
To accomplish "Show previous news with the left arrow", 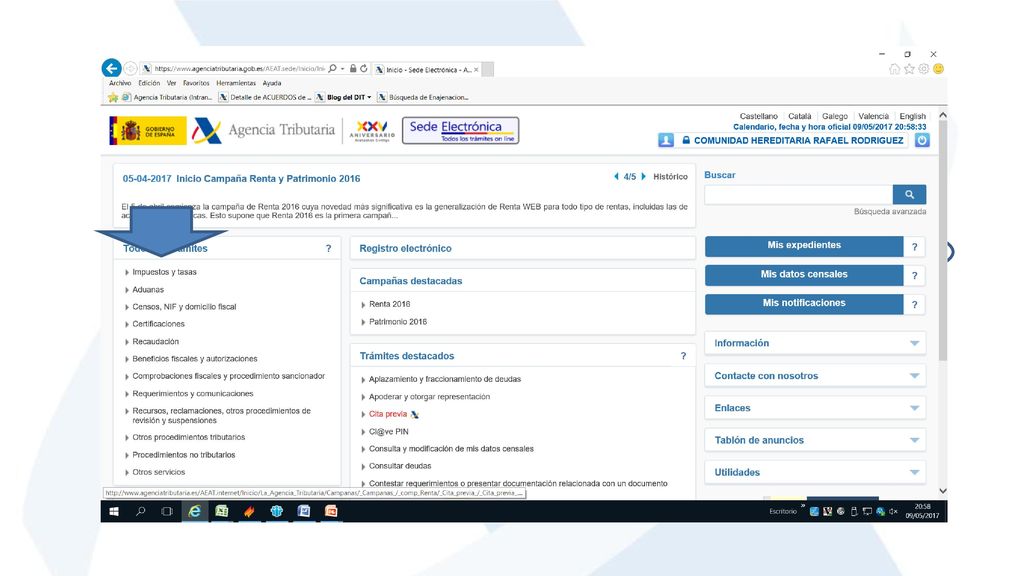I will (616, 176).
